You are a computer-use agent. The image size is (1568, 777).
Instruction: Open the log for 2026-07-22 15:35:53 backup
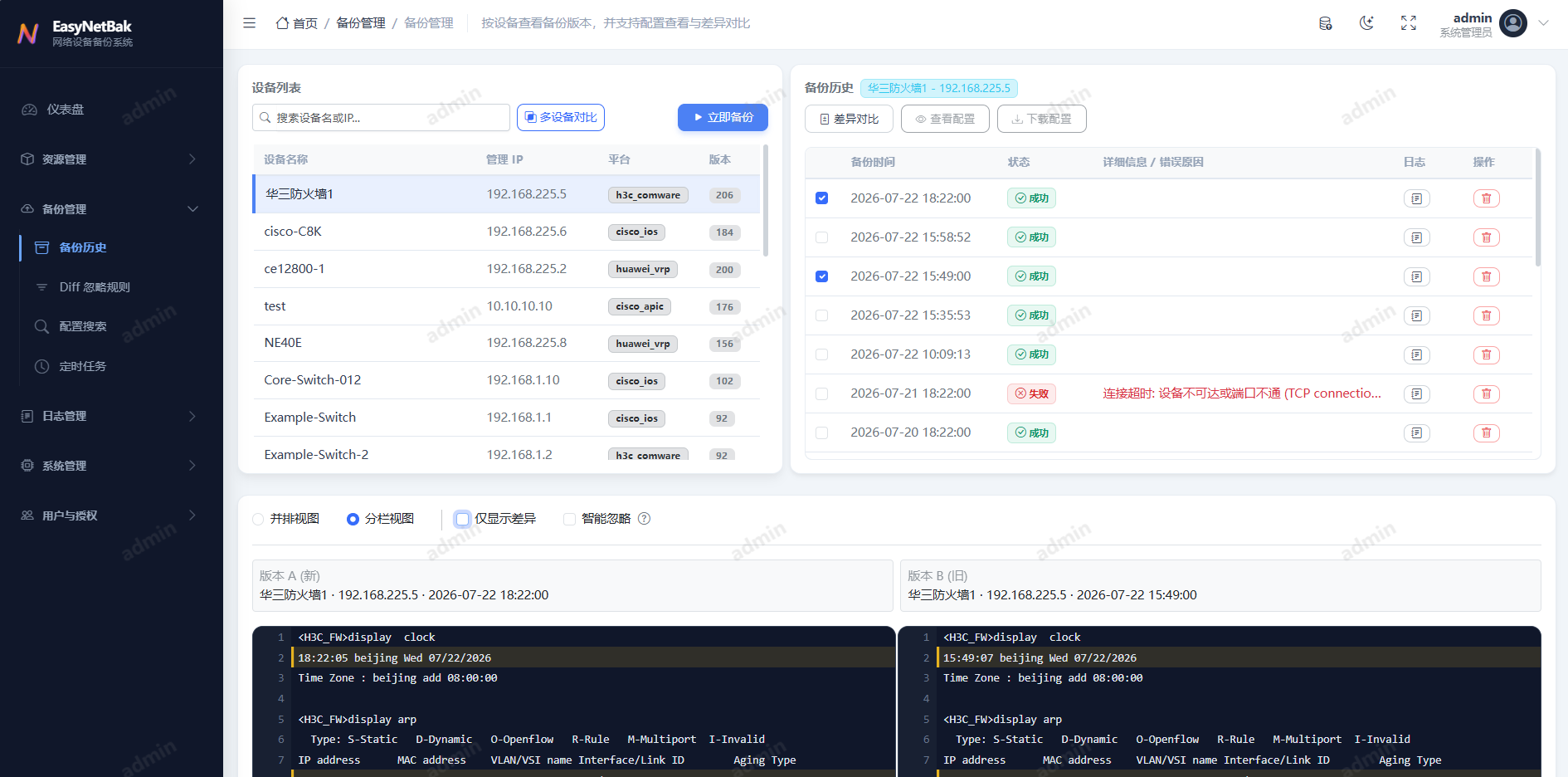click(x=1417, y=315)
